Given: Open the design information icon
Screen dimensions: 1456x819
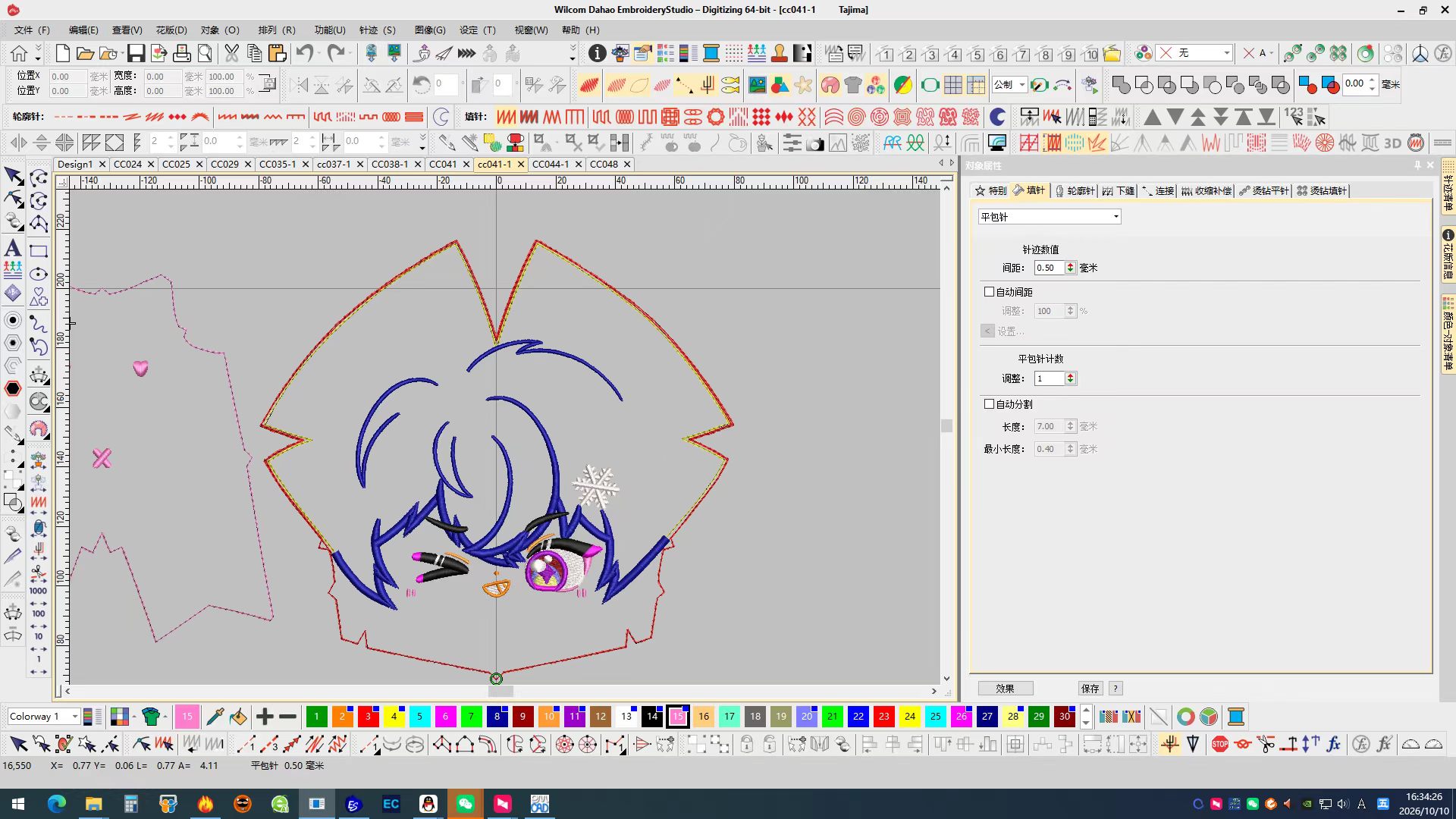Looking at the screenshot, I should (598, 53).
